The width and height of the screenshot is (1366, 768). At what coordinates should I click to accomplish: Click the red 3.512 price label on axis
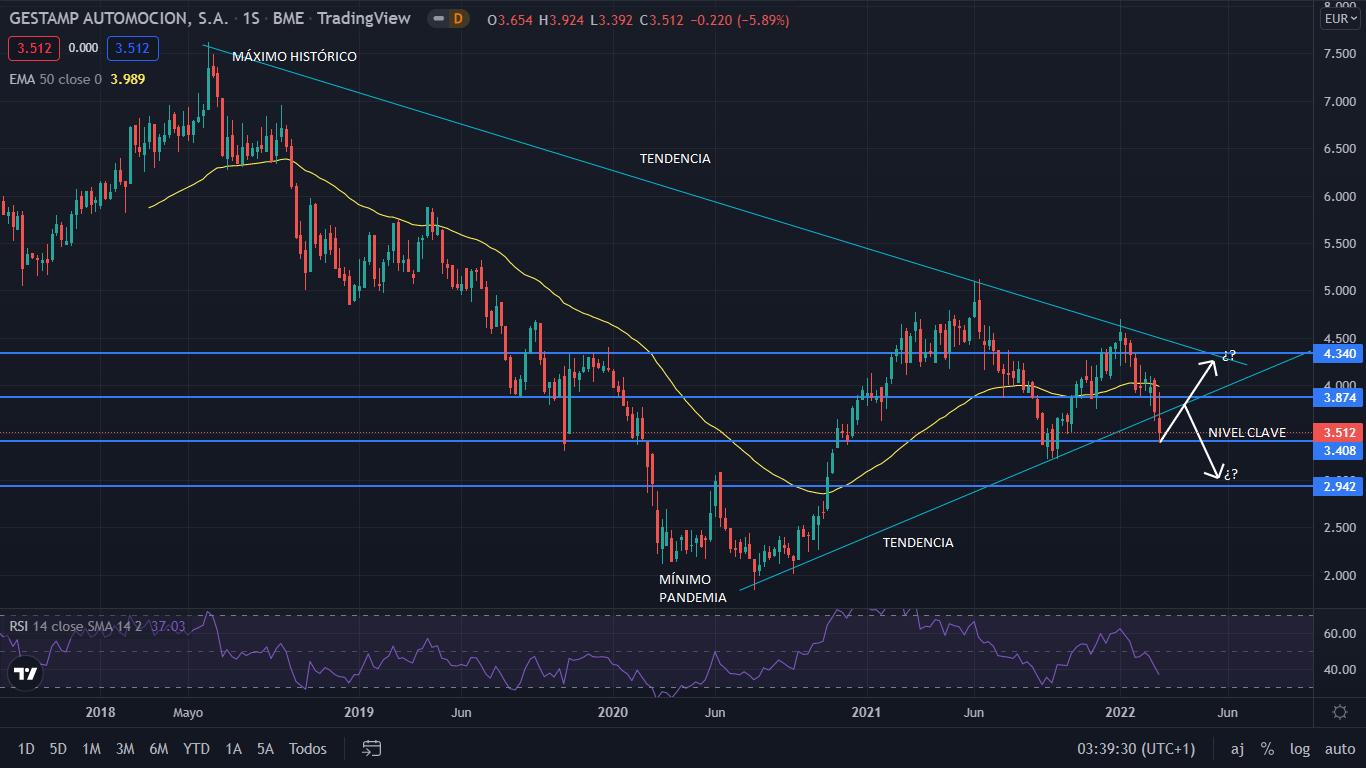1338,433
